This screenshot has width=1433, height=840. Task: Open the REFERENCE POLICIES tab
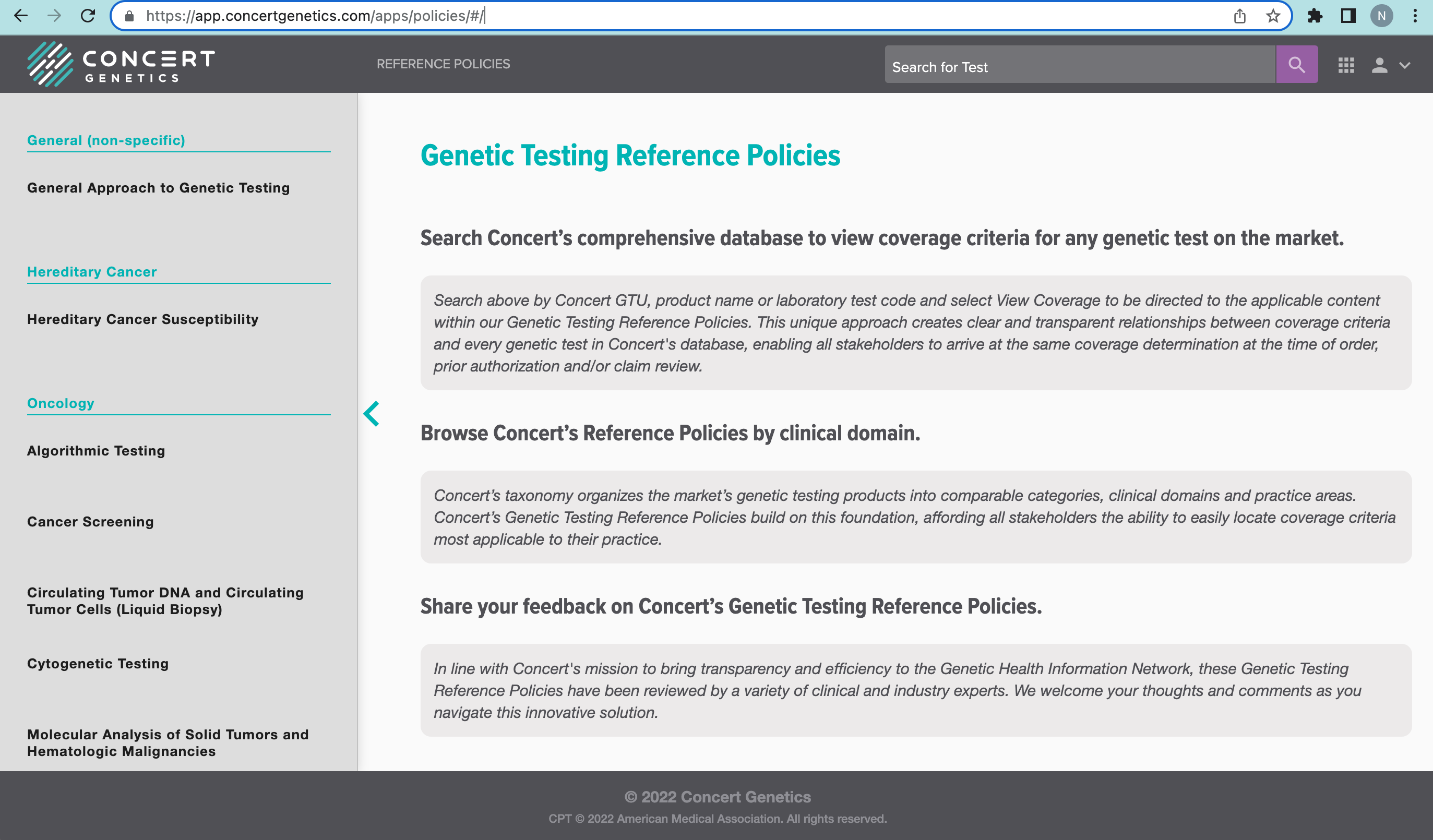443,64
